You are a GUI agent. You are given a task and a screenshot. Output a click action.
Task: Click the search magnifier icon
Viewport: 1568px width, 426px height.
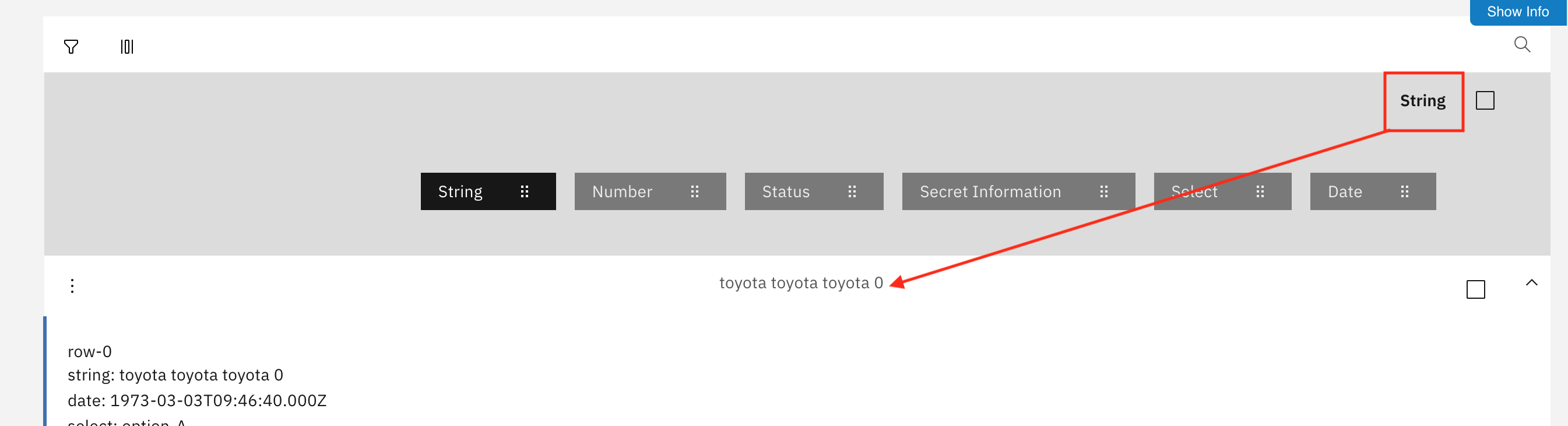pyautogui.click(x=1522, y=44)
